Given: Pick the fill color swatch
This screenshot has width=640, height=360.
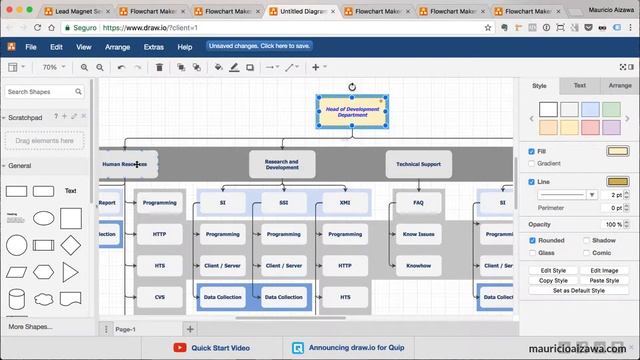Looking at the screenshot, I should pos(618,151).
